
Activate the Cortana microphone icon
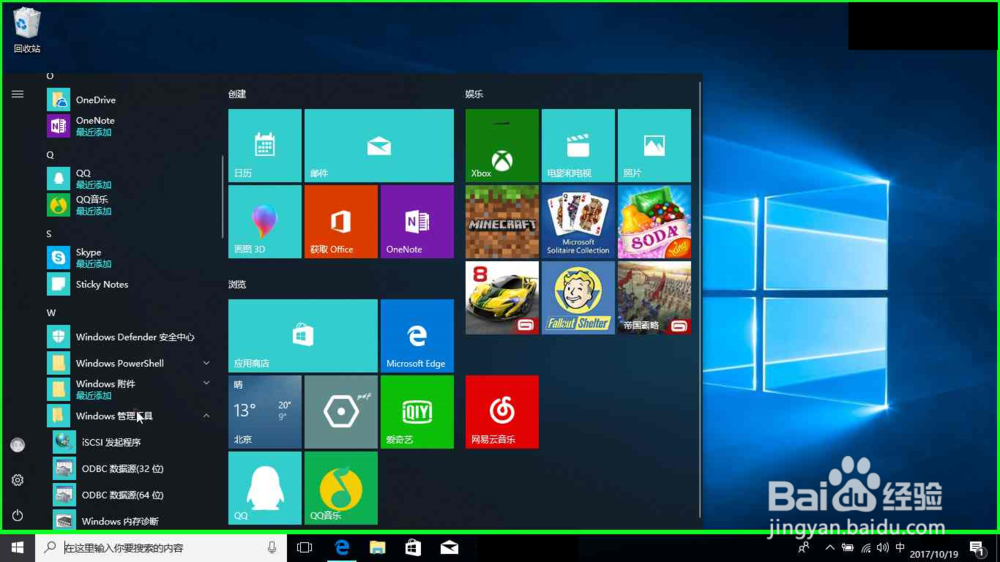pos(272,547)
